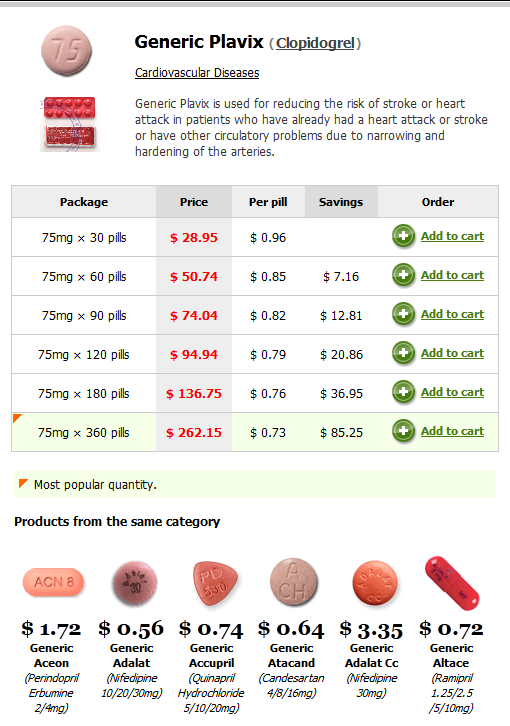Click green plus icon for 60 pills package
This screenshot has width=510, height=726.
tap(403, 275)
